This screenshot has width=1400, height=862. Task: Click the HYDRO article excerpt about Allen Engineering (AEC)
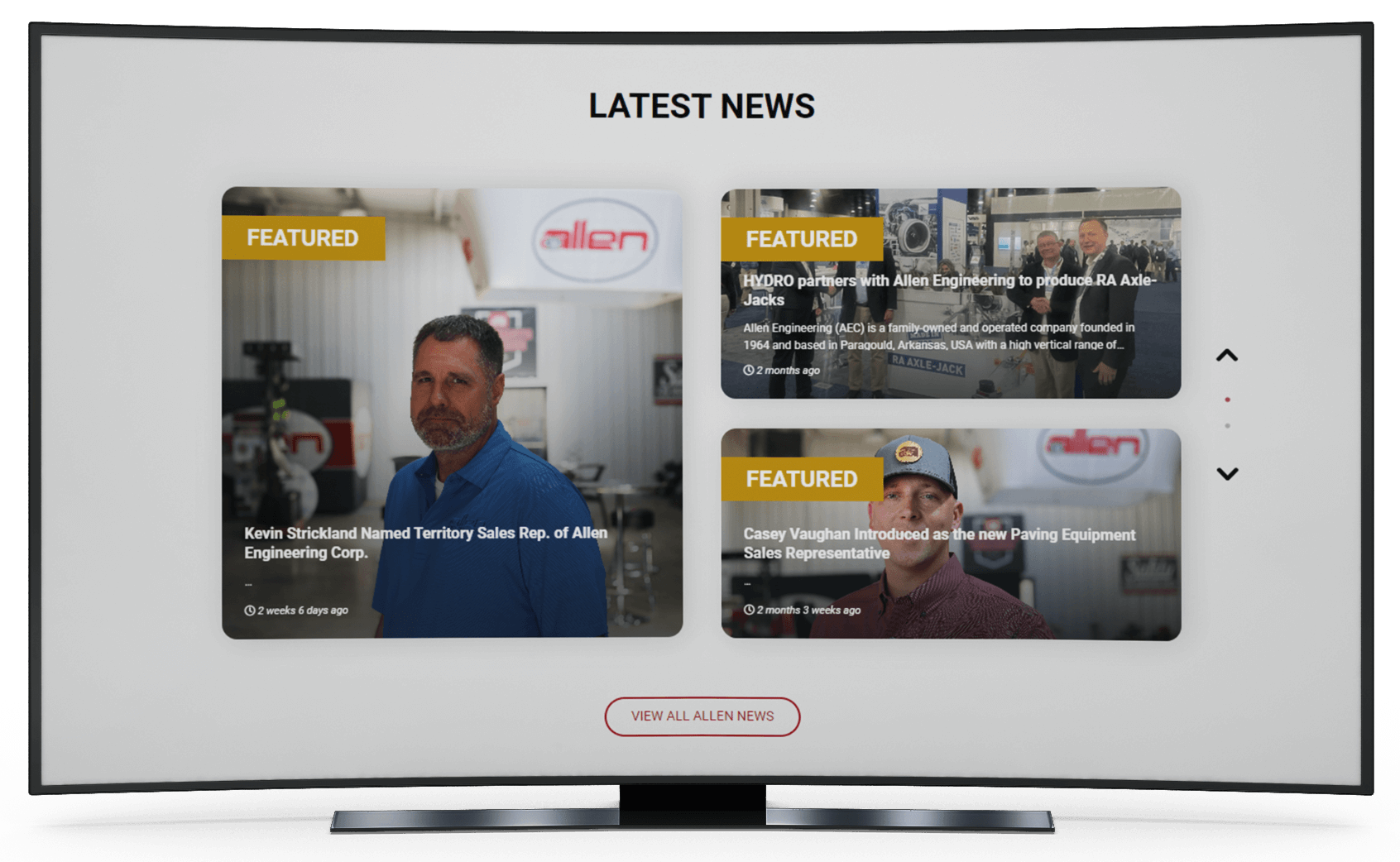[x=938, y=336]
